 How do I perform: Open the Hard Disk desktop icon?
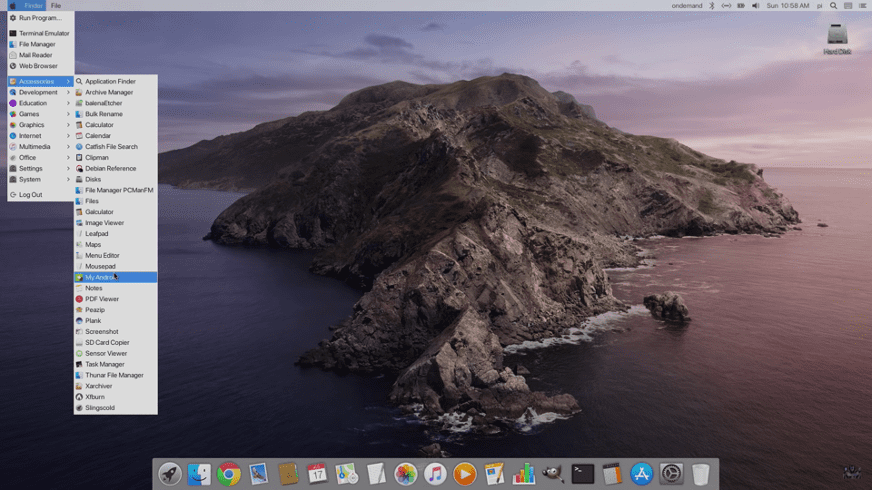[x=837, y=38]
